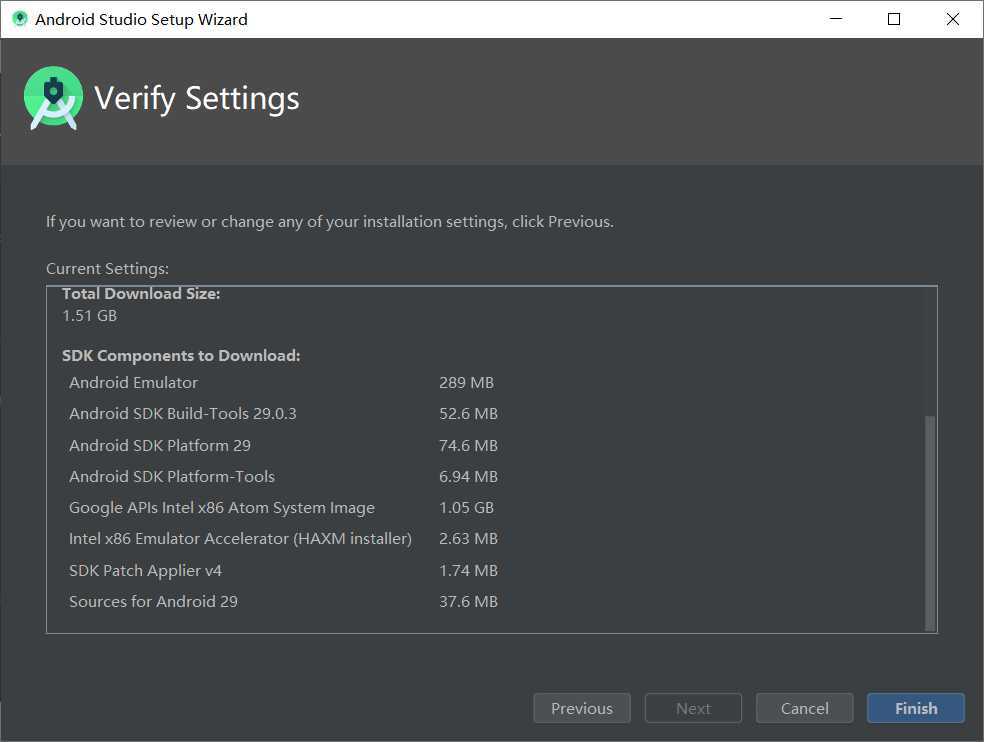Screen dimensions: 984x742
Task: Click the 52.6 MB size value
Action: coord(468,414)
